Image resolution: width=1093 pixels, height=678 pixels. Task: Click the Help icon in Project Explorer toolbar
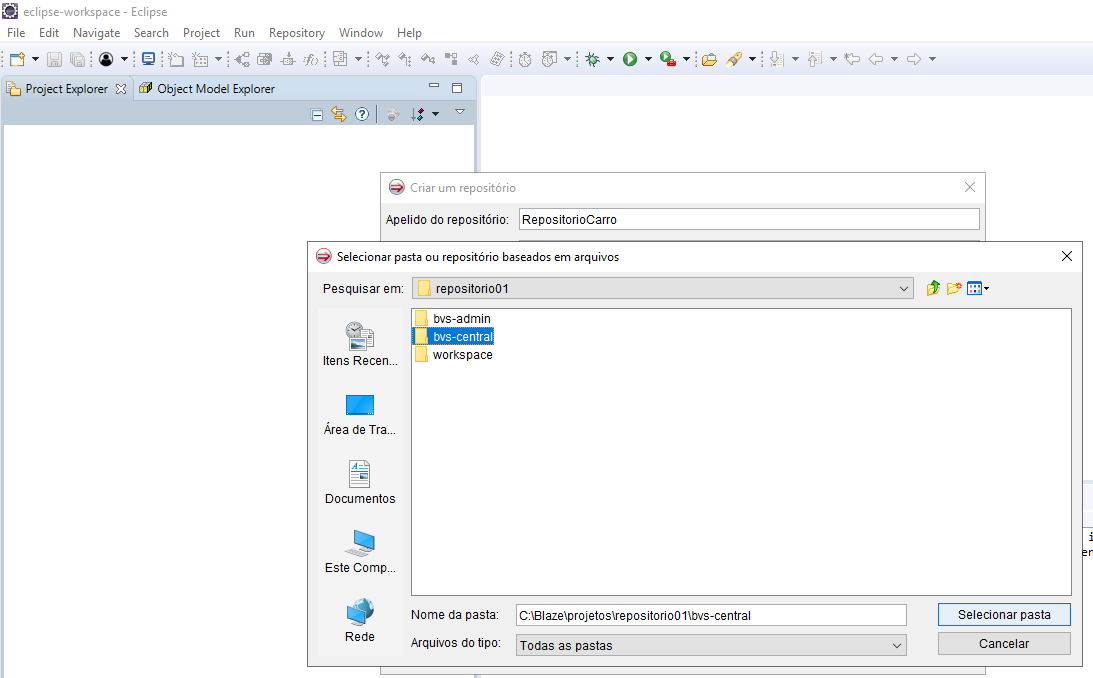361,113
